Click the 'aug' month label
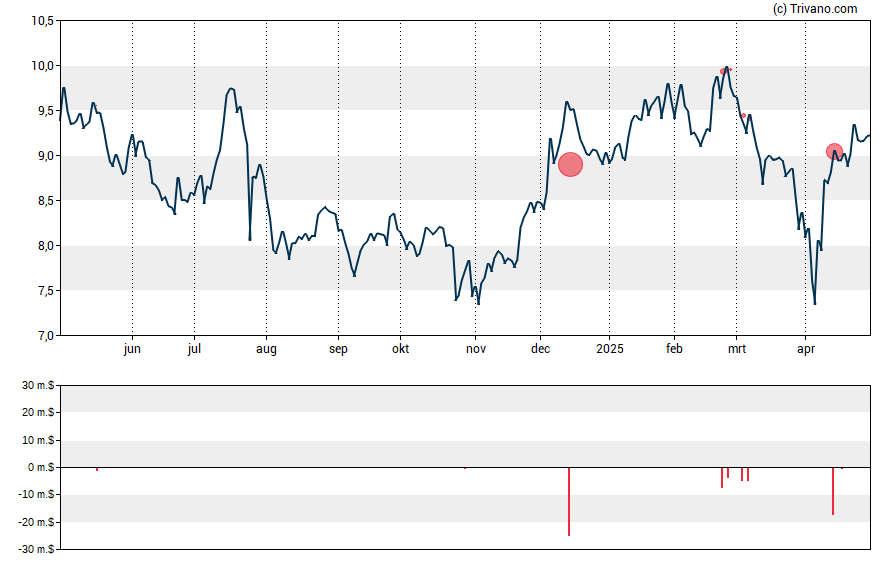The height and width of the screenshot is (565, 888). pos(266,349)
